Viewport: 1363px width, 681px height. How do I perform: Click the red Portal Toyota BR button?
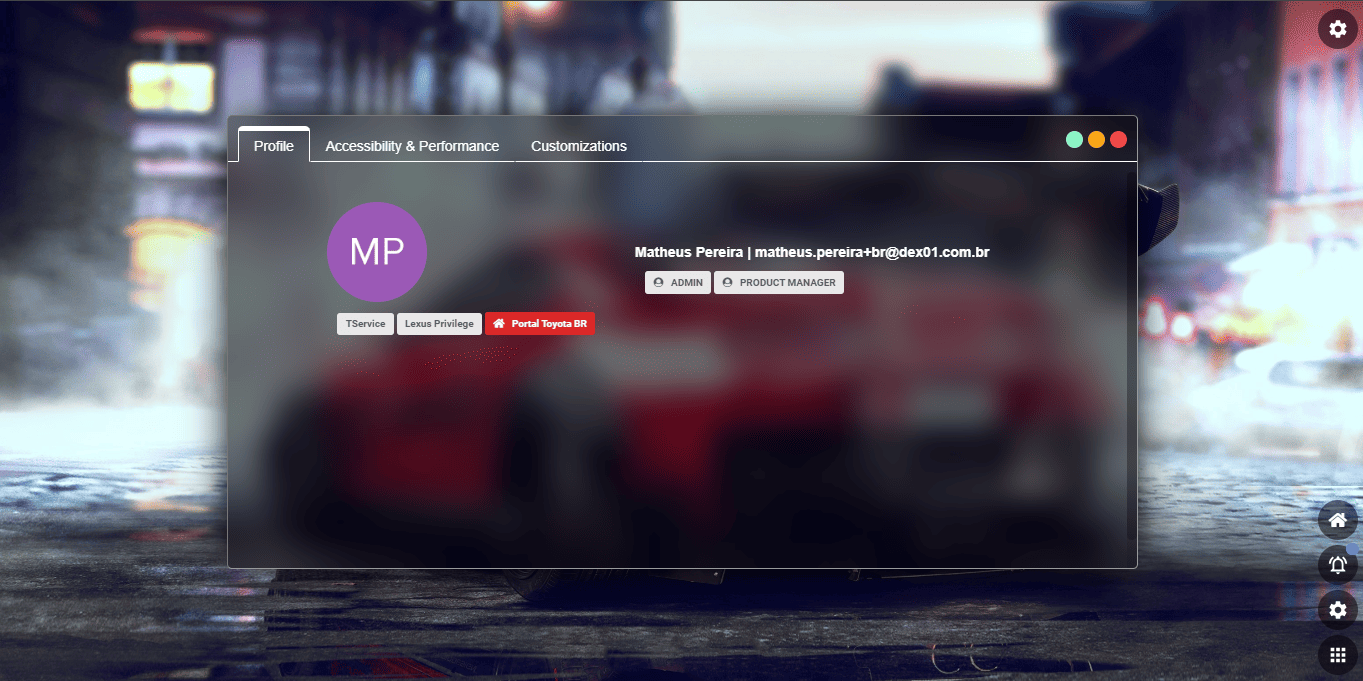click(x=540, y=324)
